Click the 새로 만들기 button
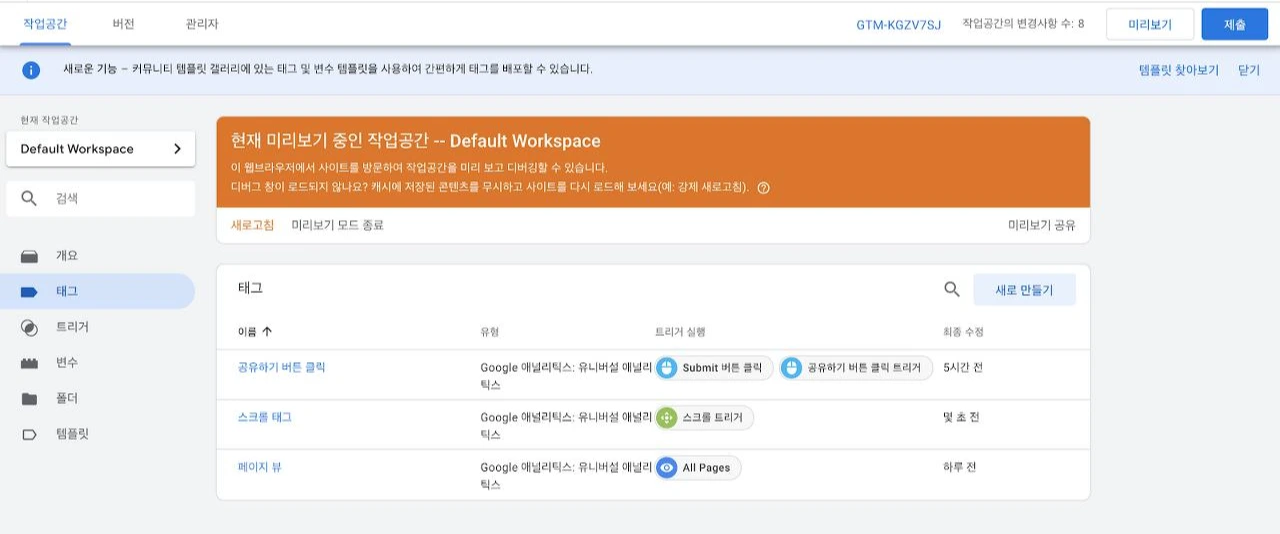This screenshot has height=534, width=1280. (x=1025, y=290)
